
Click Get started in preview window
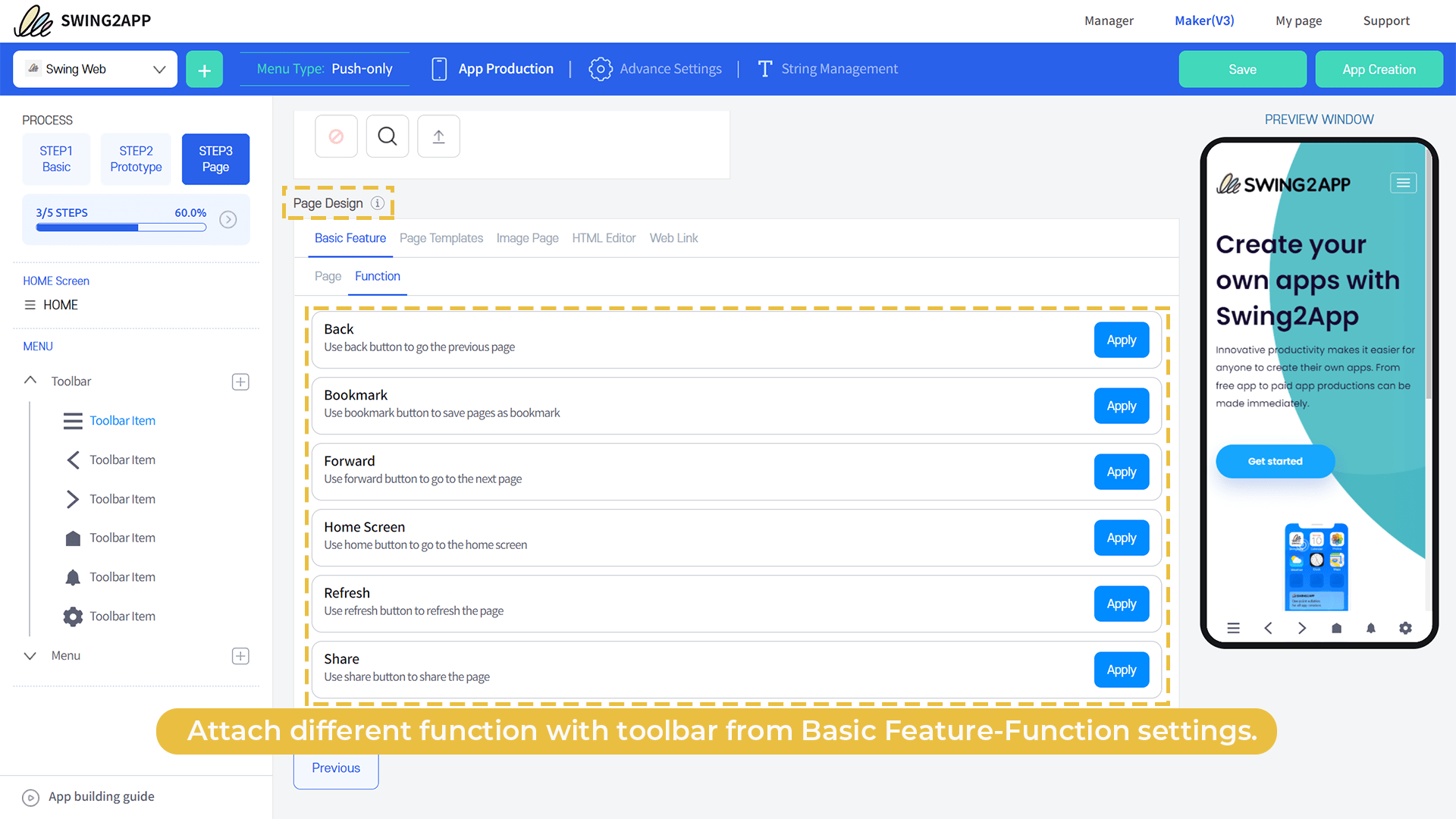1275,461
